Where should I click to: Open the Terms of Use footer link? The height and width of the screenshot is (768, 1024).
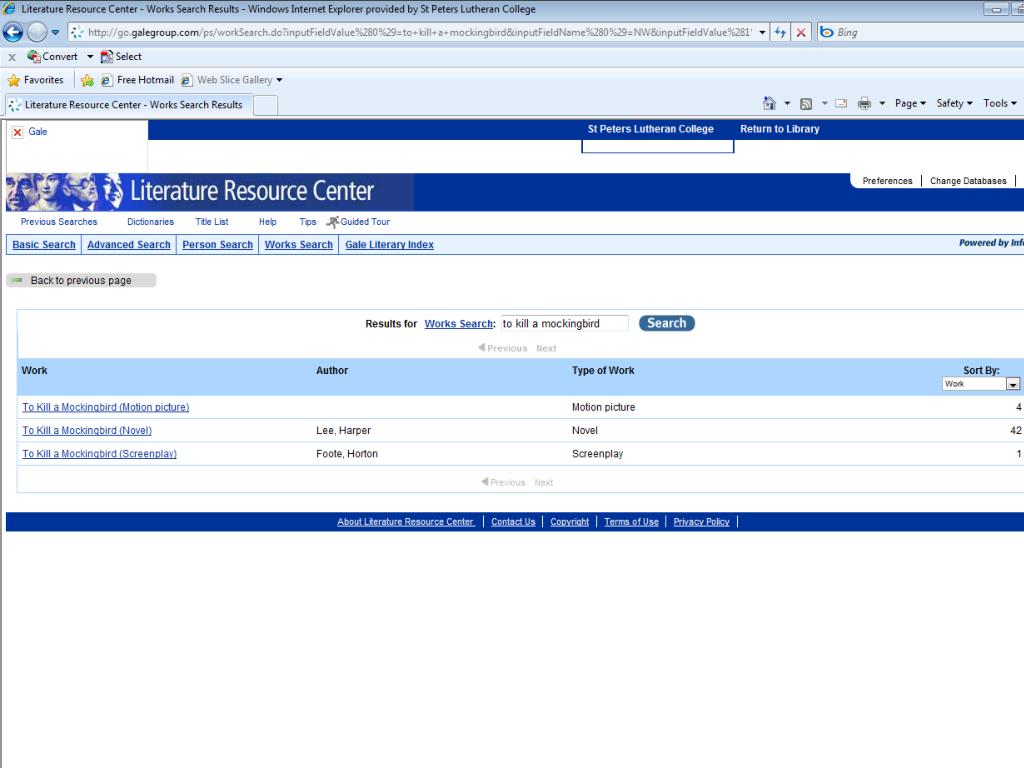tap(631, 522)
